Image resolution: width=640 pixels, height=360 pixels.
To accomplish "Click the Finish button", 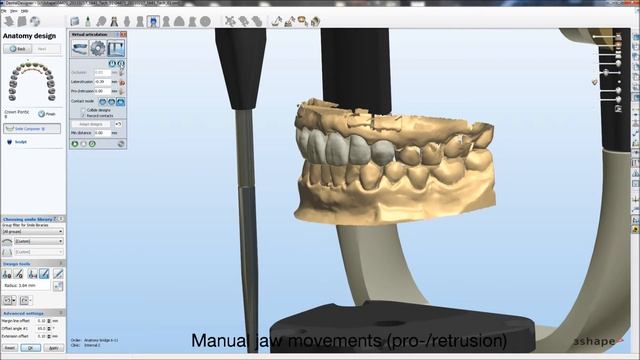I will (47, 114).
